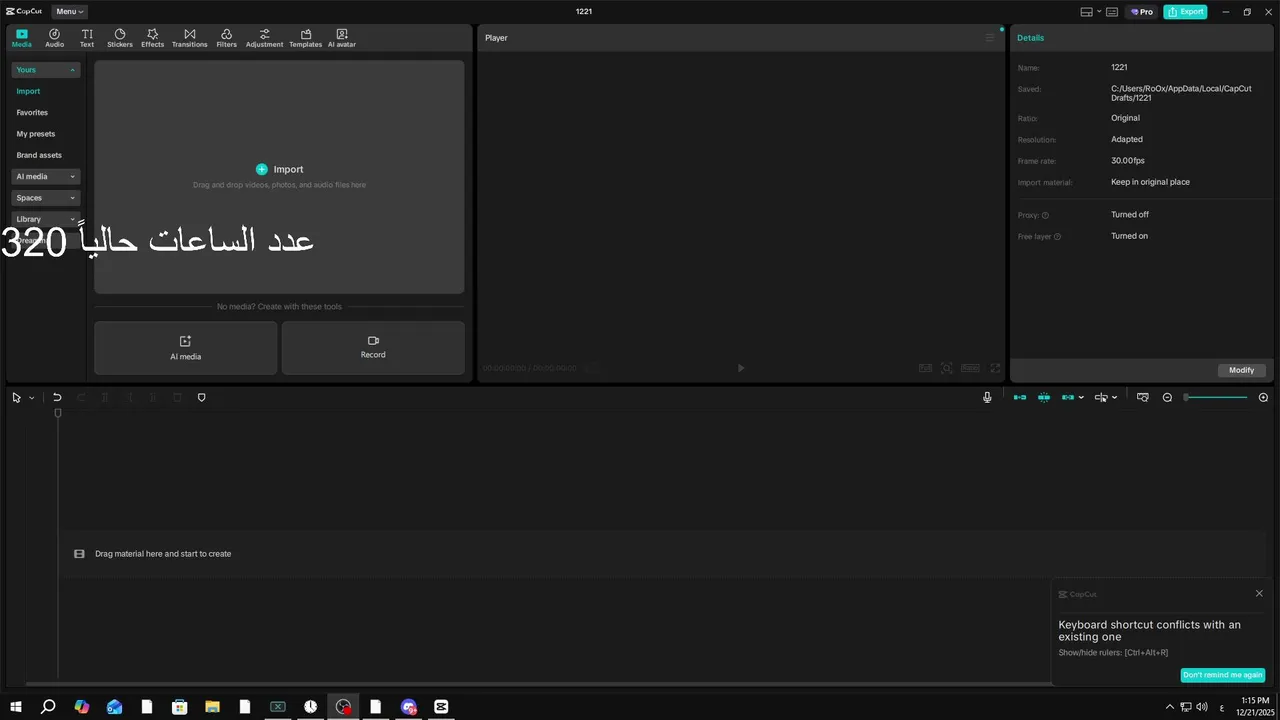Viewport: 1280px width, 720px height.
Task: Open the cursor tool mode dropdown
Action: (x=31, y=398)
